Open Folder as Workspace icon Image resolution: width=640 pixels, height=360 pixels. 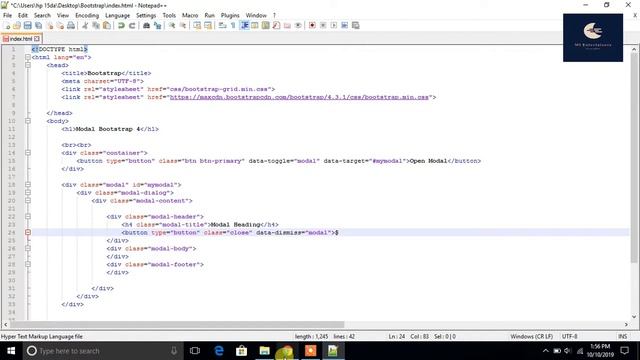point(287,25)
